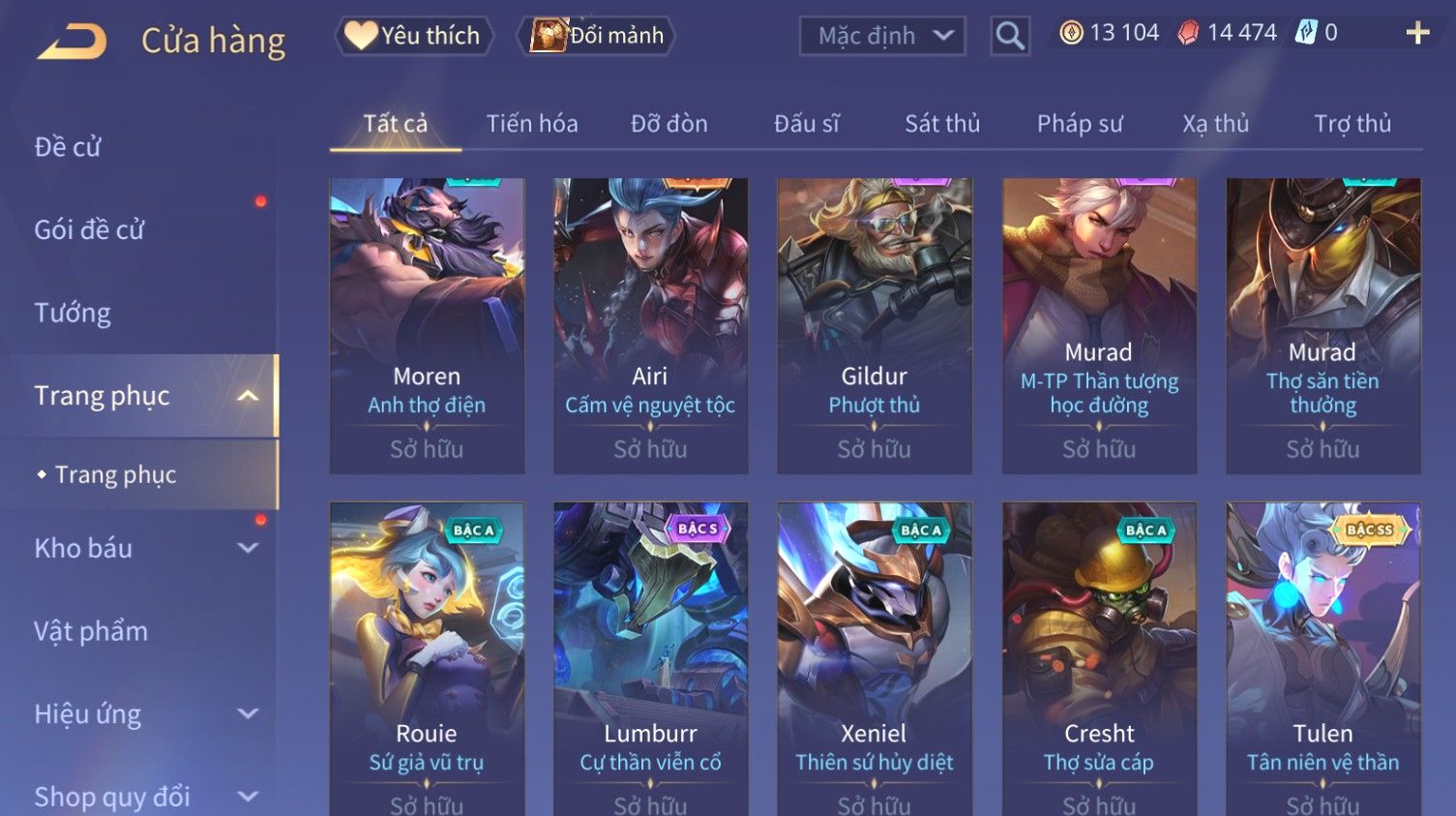Go back using the golden arrow icon
The width and height of the screenshot is (1456, 816).
point(72,41)
